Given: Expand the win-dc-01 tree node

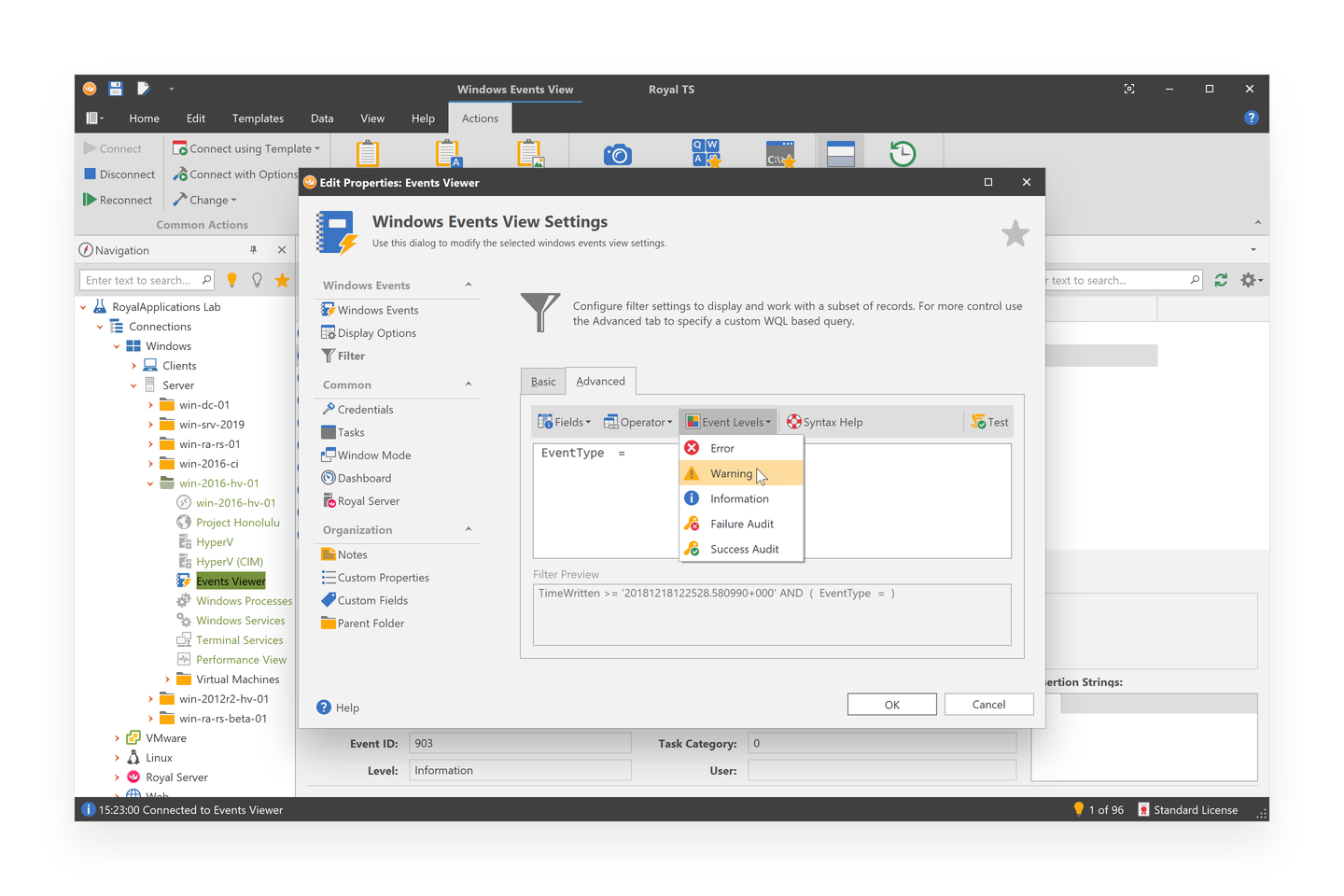Looking at the screenshot, I should pos(151,404).
